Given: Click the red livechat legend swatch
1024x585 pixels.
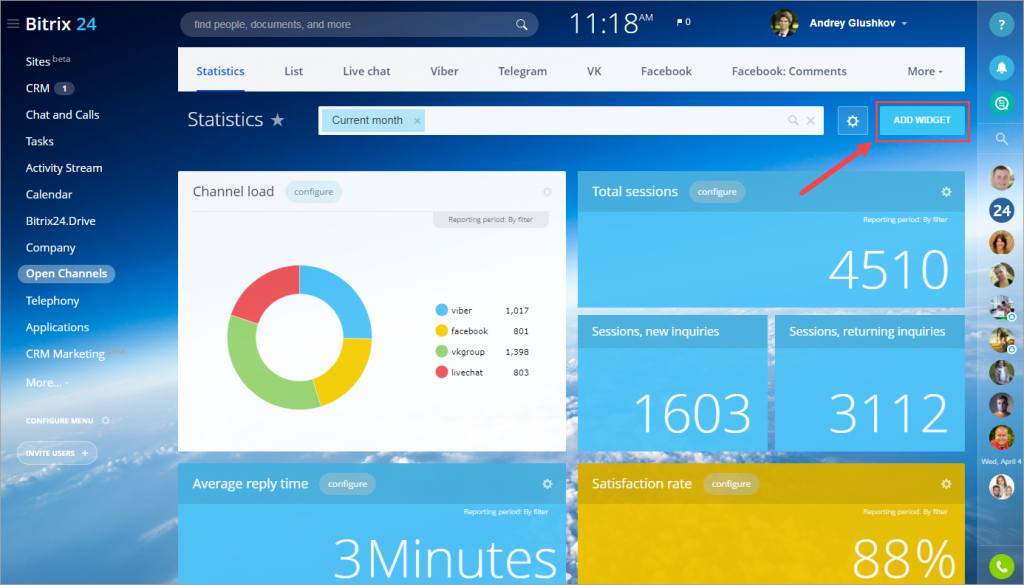Looking at the screenshot, I should 441,372.
